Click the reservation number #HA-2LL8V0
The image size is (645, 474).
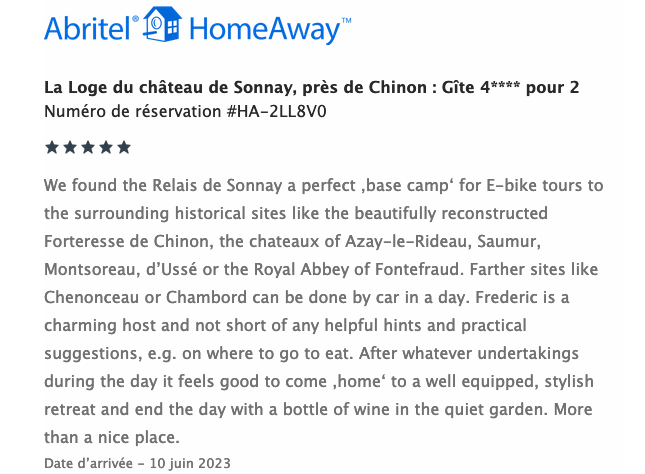pos(276,112)
